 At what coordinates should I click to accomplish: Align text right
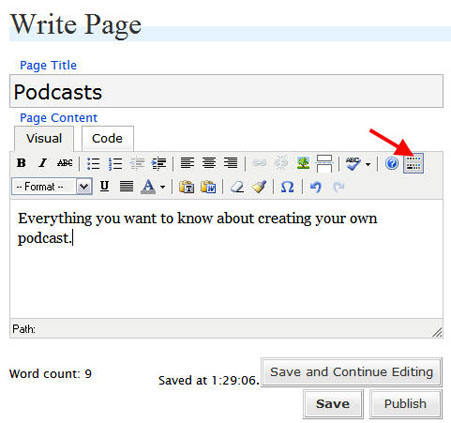point(231,163)
